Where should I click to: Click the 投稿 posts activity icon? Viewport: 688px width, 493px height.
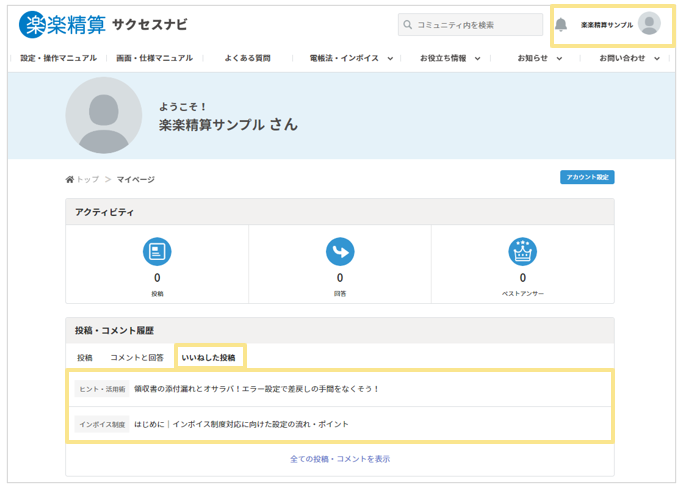(x=157, y=252)
